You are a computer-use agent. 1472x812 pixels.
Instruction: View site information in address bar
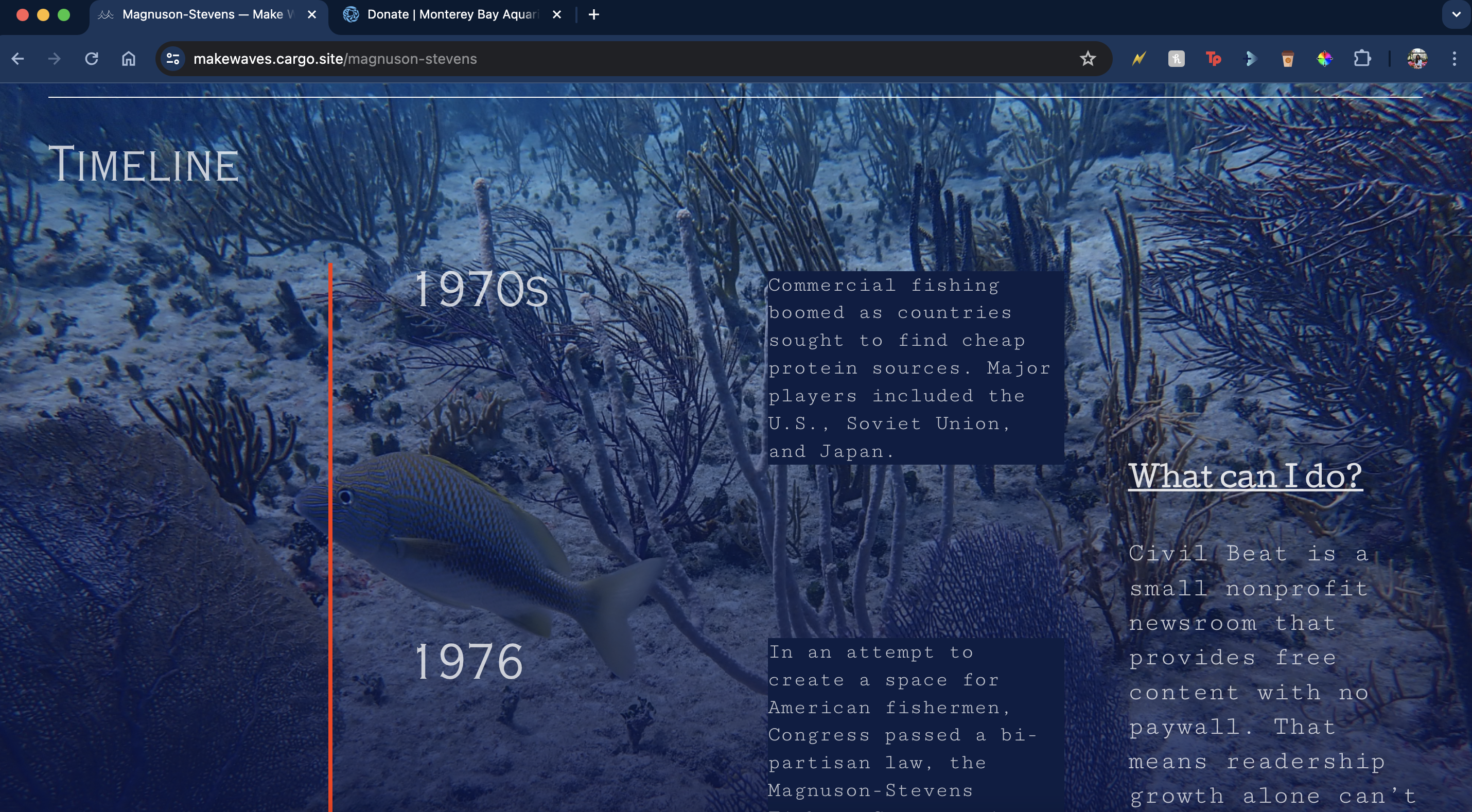coord(172,59)
